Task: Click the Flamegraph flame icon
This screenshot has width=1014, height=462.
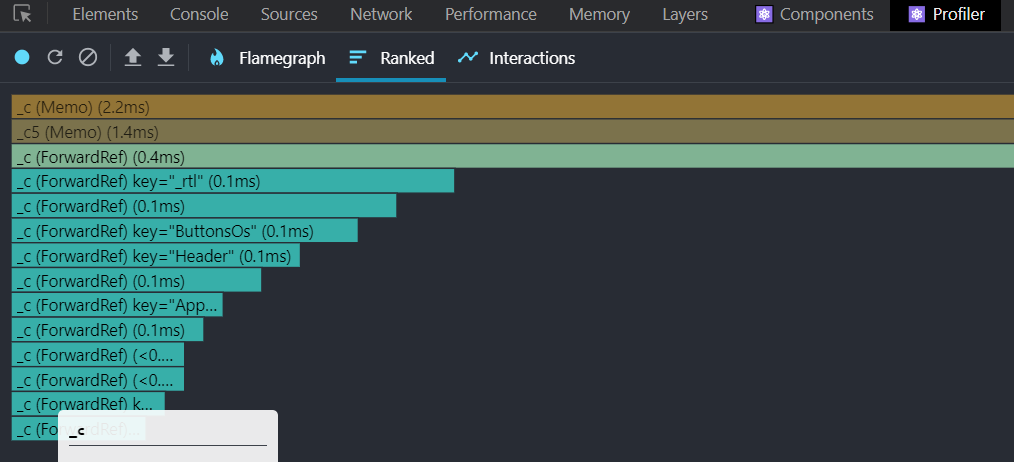Action: click(x=217, y=58)
